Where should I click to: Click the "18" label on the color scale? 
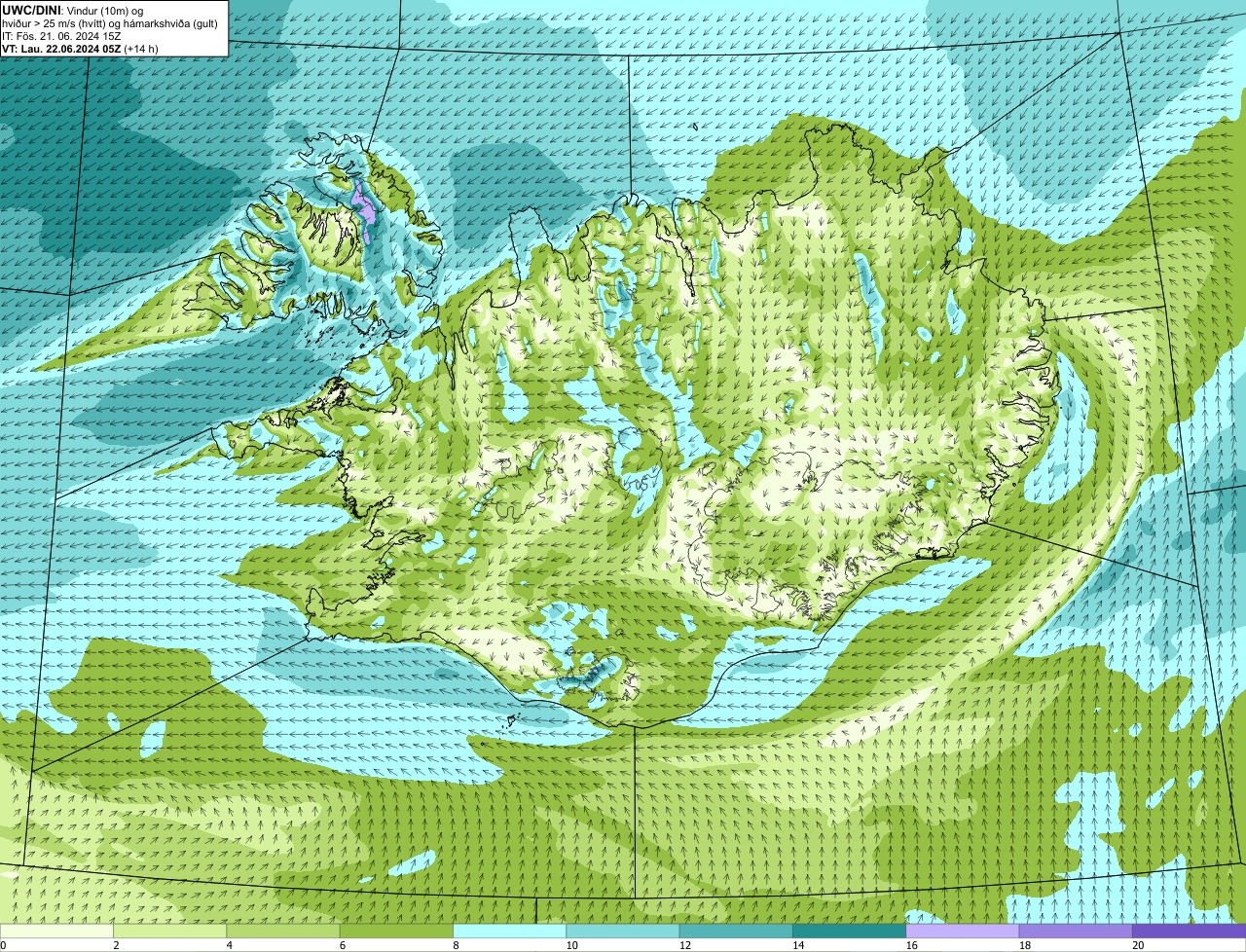pyautogui.click(x=1024, y=945)
